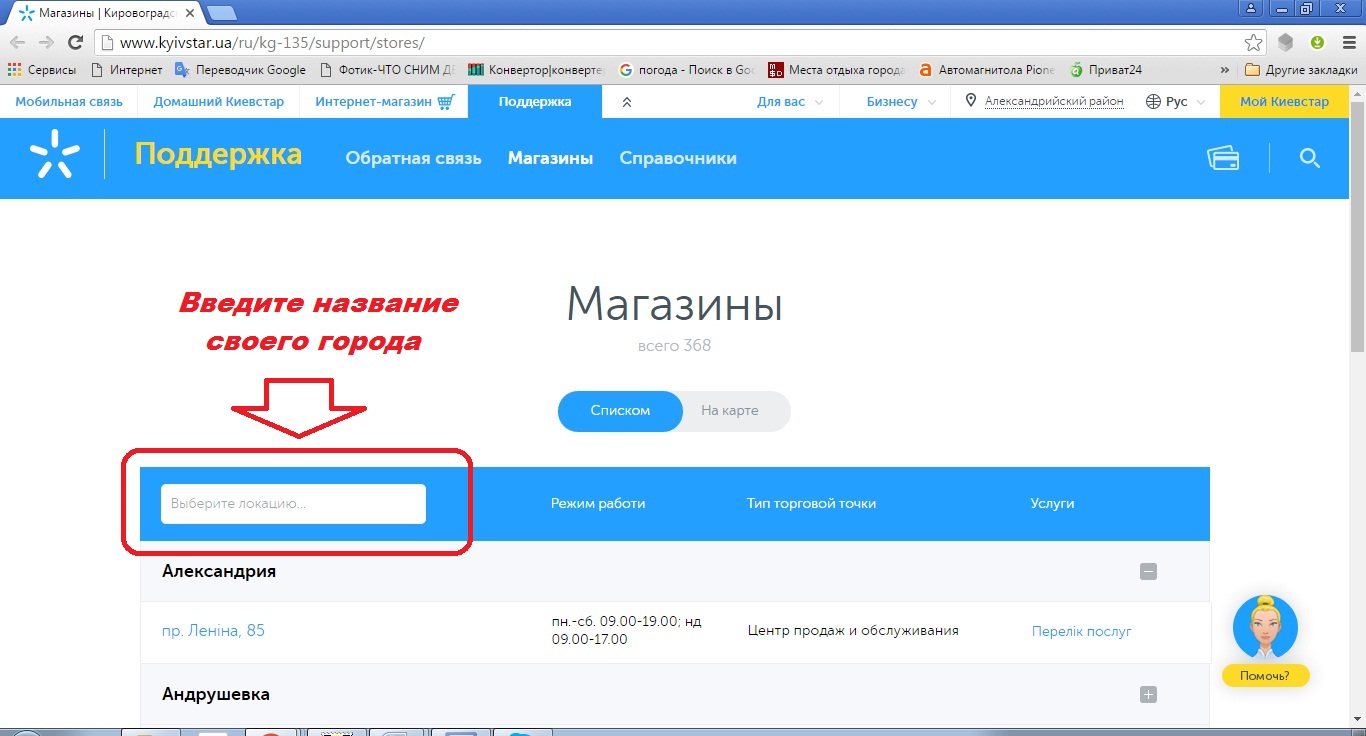Image resolution: width=1366 pixels, height=736 pixels.
Task: Click the Услуги column header
Action: (x=1052, y=504)
